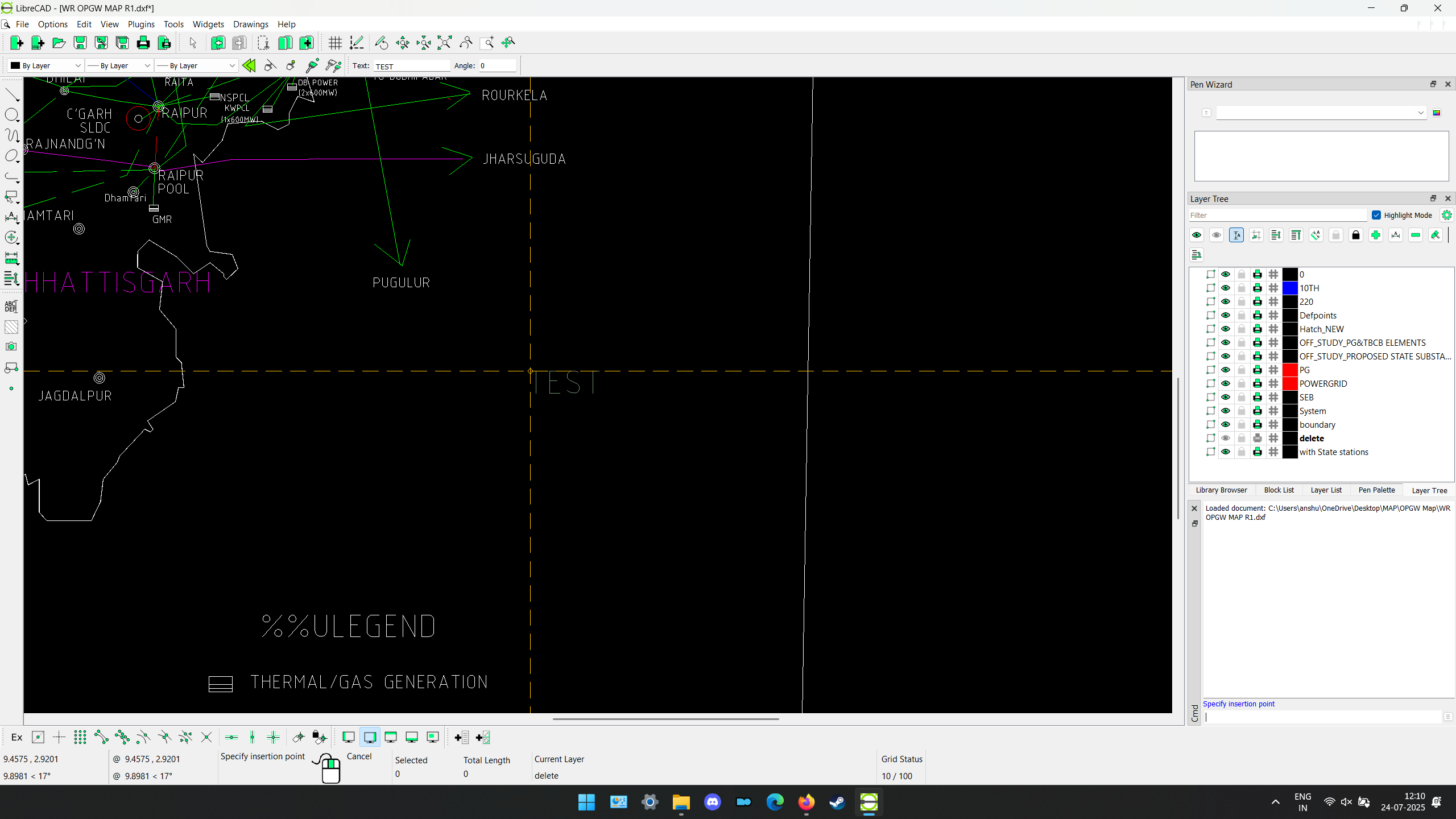Screen dimensions: 1456x819
Task: Select the Circle tool in left toolbar
Action: pyautogui.click(x=12, y=115)
